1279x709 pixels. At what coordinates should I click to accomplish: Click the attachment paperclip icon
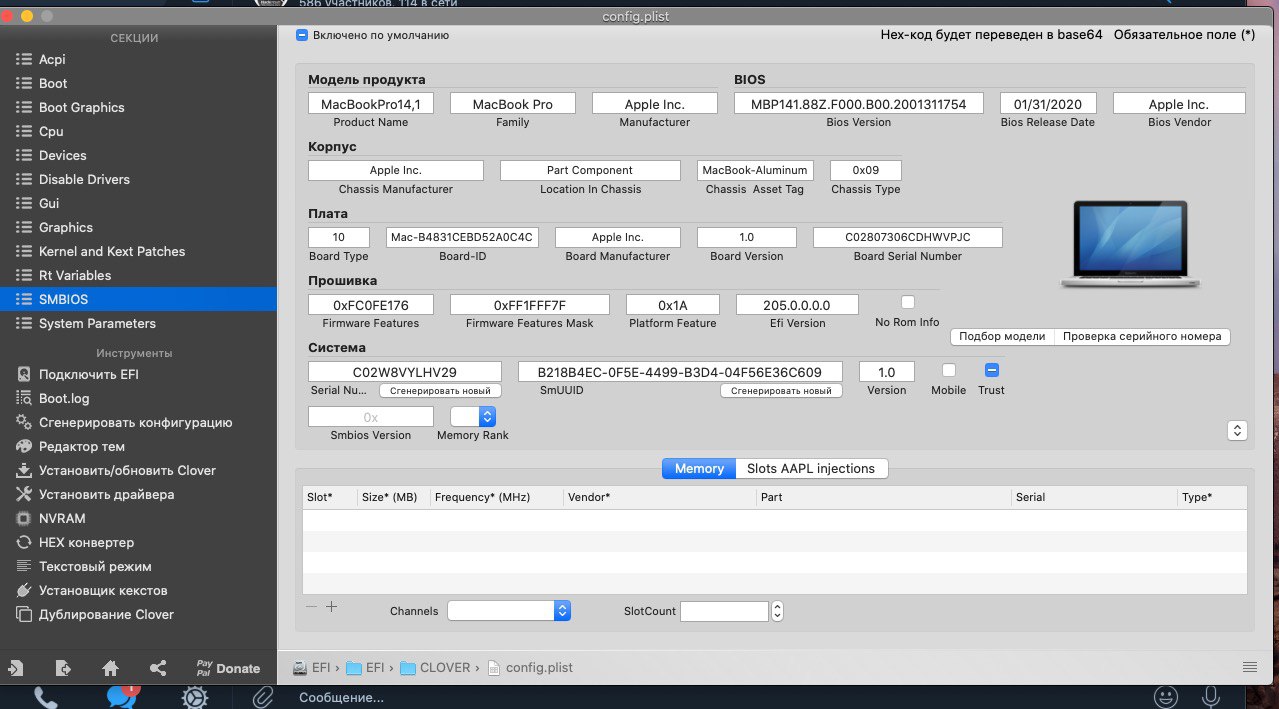click(x=263, y=697)
